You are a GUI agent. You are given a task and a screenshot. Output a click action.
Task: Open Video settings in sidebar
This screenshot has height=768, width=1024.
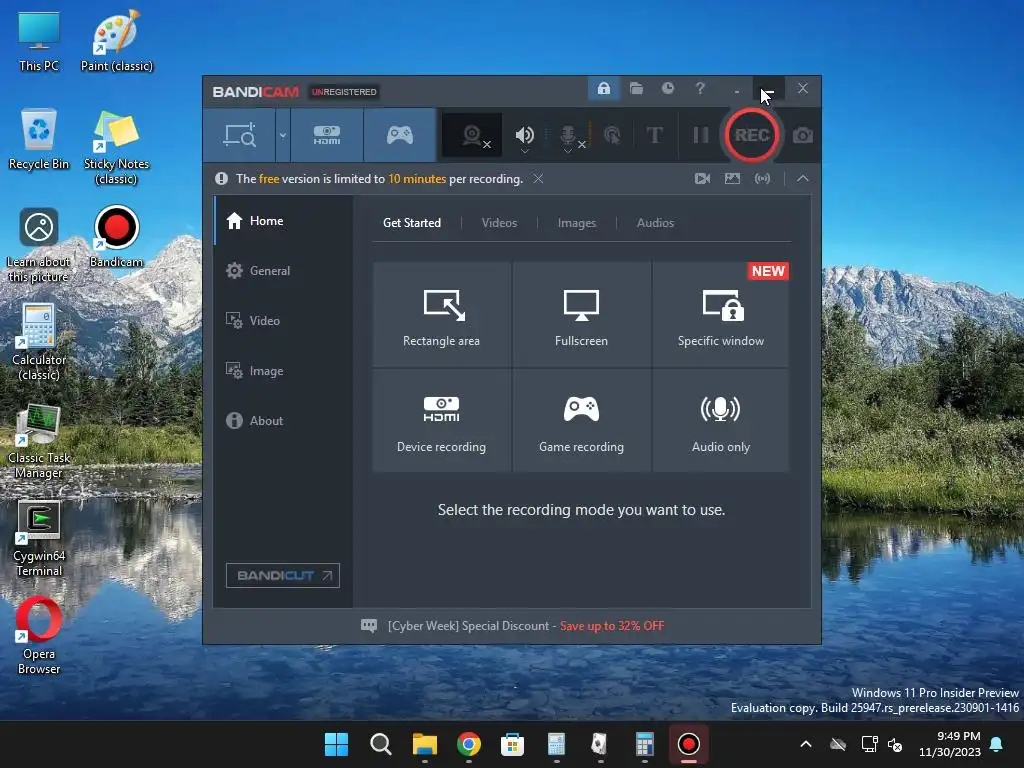(x=283, y=321)
